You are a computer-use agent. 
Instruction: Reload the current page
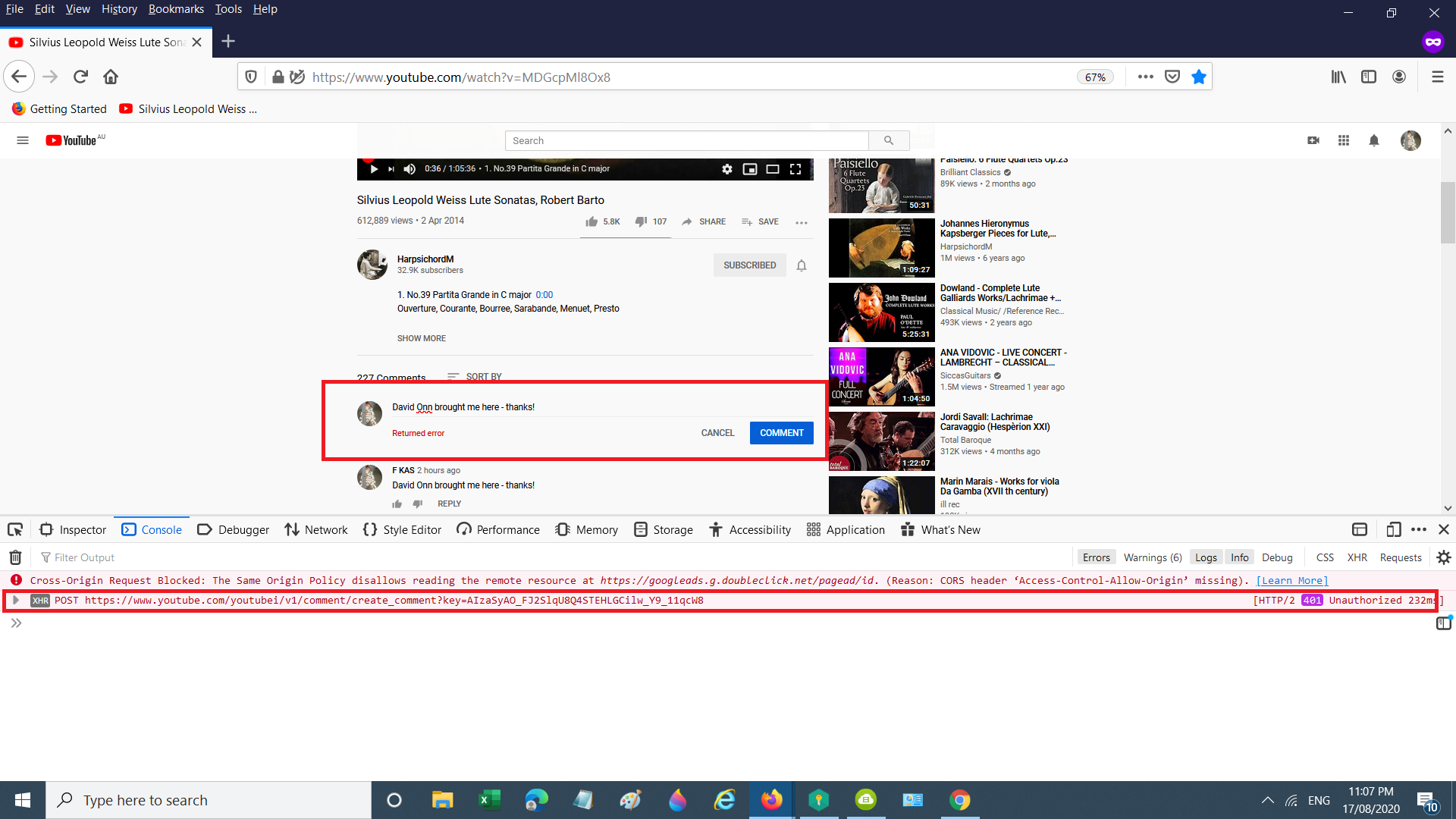(x=80, y=77)
